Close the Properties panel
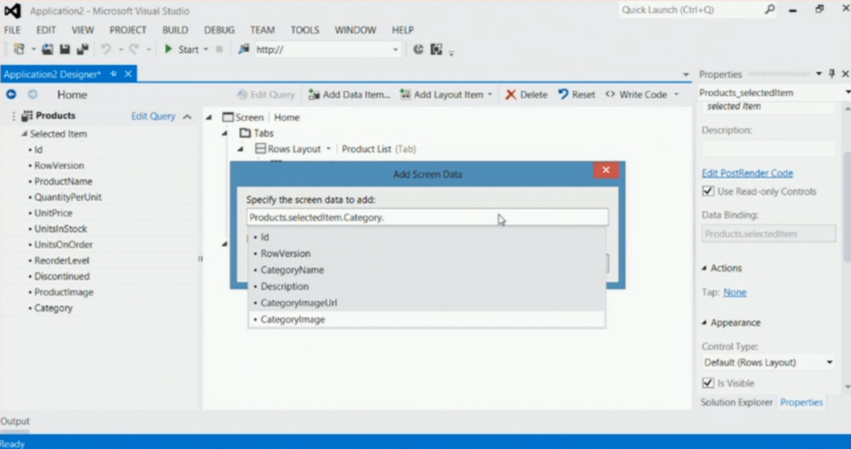851x449 pixels. pos(845,74)
